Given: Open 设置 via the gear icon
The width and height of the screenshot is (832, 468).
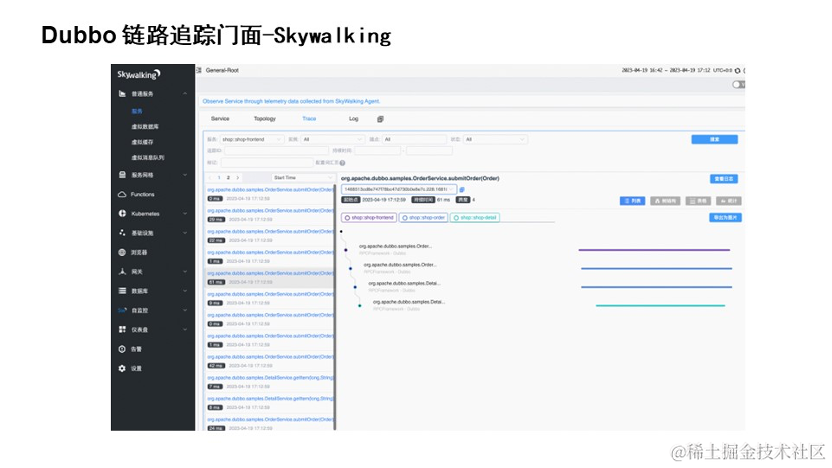Looking at the screenshot, I should tap(122, 368).
